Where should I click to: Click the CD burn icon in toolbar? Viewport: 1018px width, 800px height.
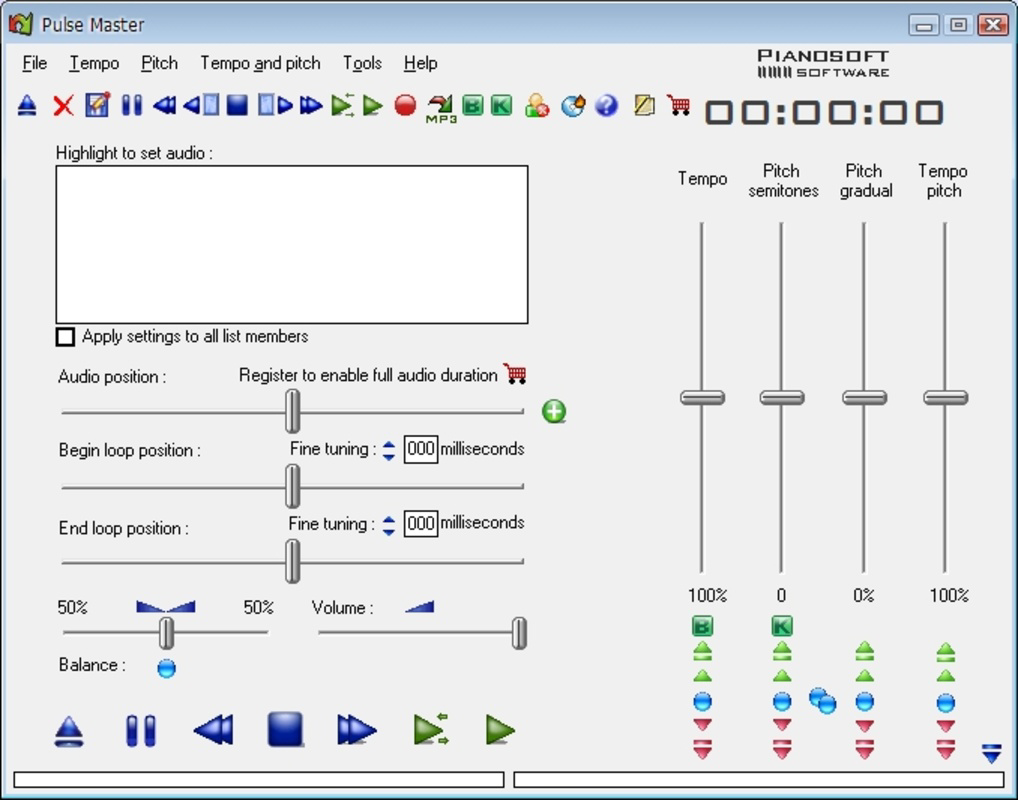573,105
